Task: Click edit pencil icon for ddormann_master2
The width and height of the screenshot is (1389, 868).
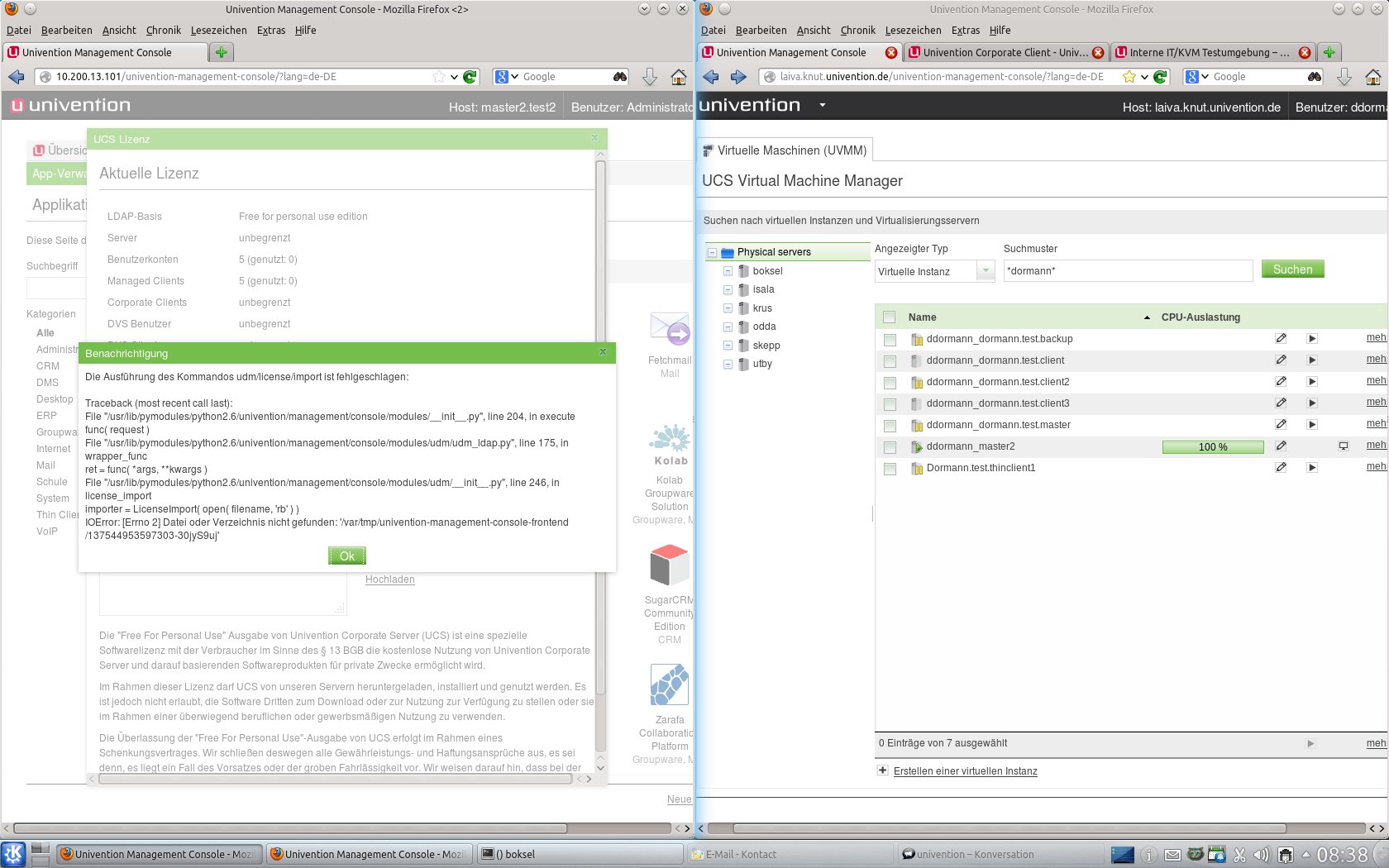Action: coord(1281,446)
